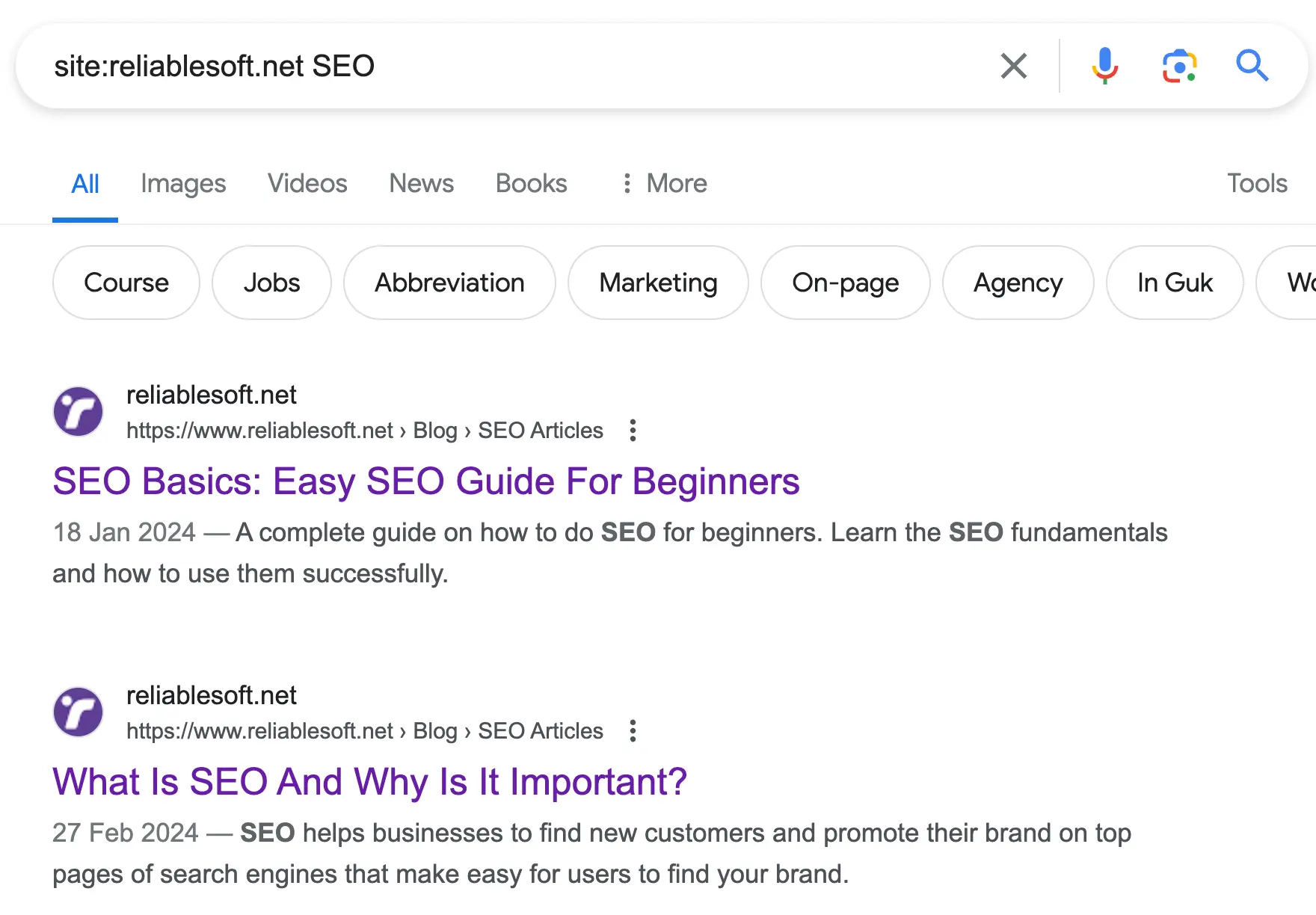Open Google Lens image search icon
The image size is (1316, 915).
[x=1179, y=66]
